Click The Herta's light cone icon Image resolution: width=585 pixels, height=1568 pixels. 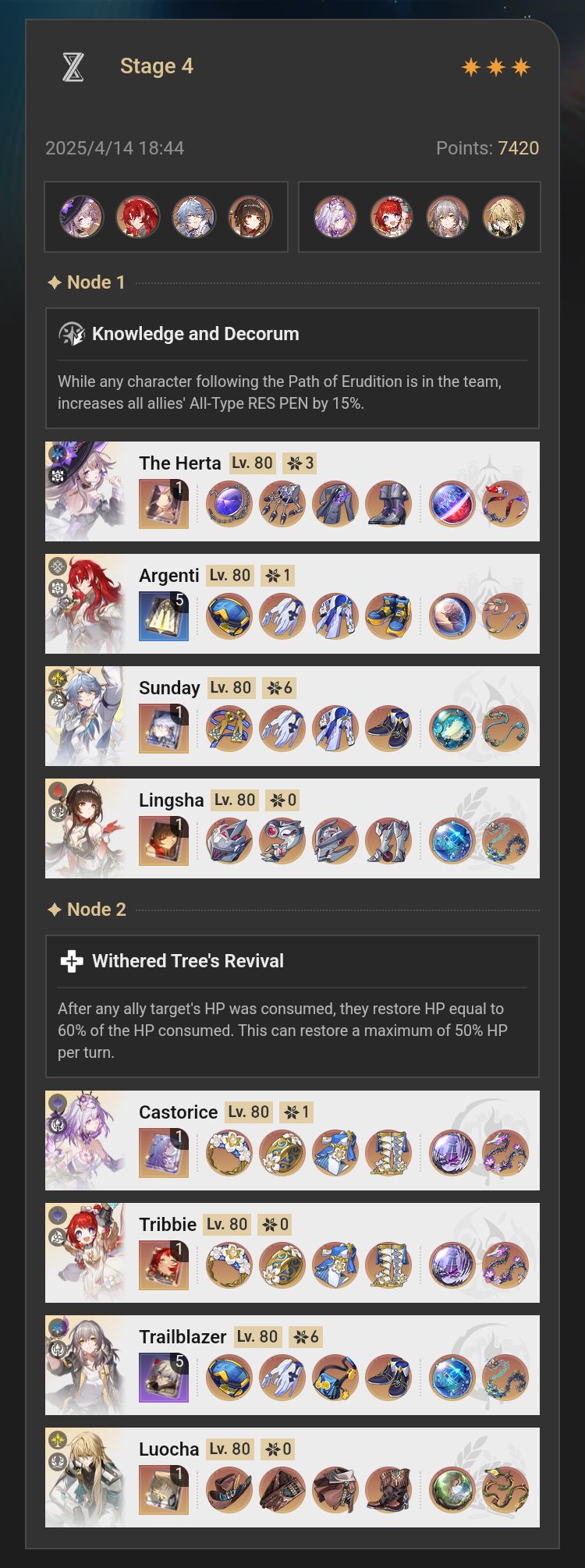[164, 504]
